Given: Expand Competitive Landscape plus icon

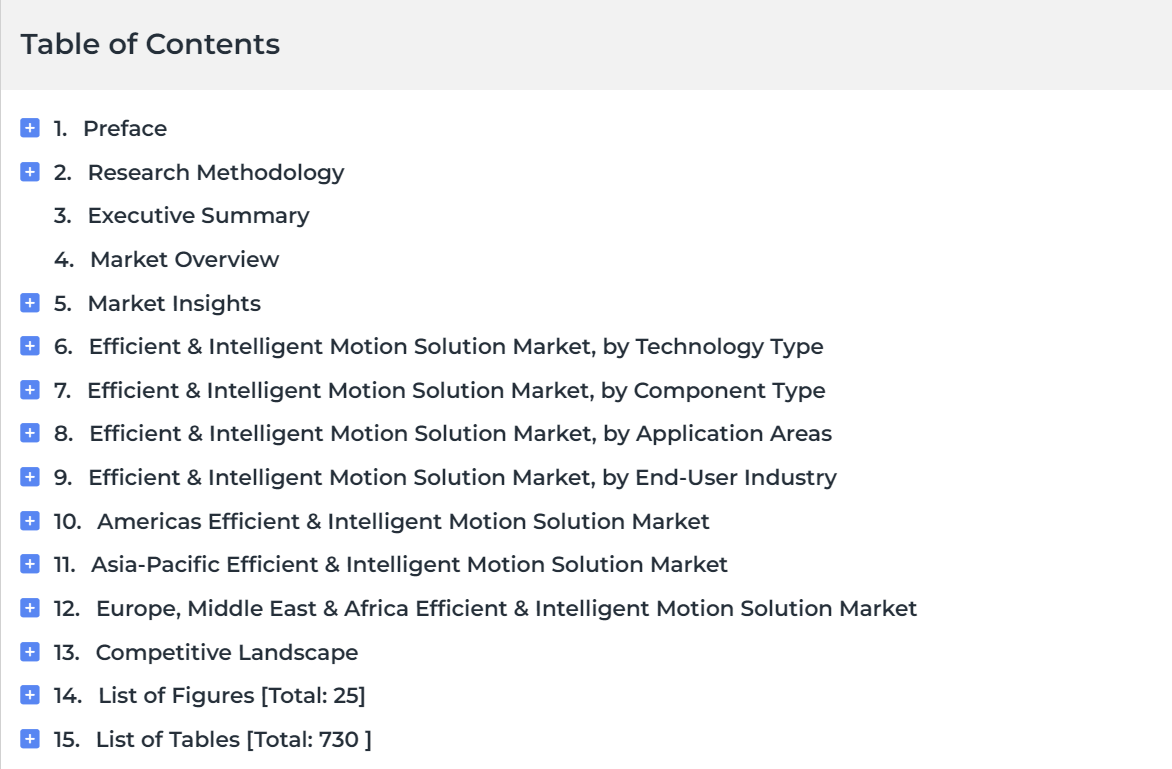Looking at the screenshot, I should click(30, 652).
